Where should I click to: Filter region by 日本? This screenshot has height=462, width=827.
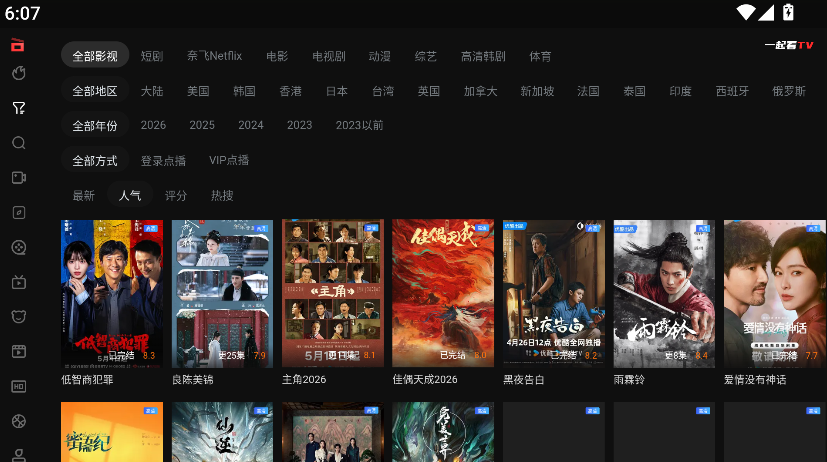pyautogui.click(x=336, y=91)
